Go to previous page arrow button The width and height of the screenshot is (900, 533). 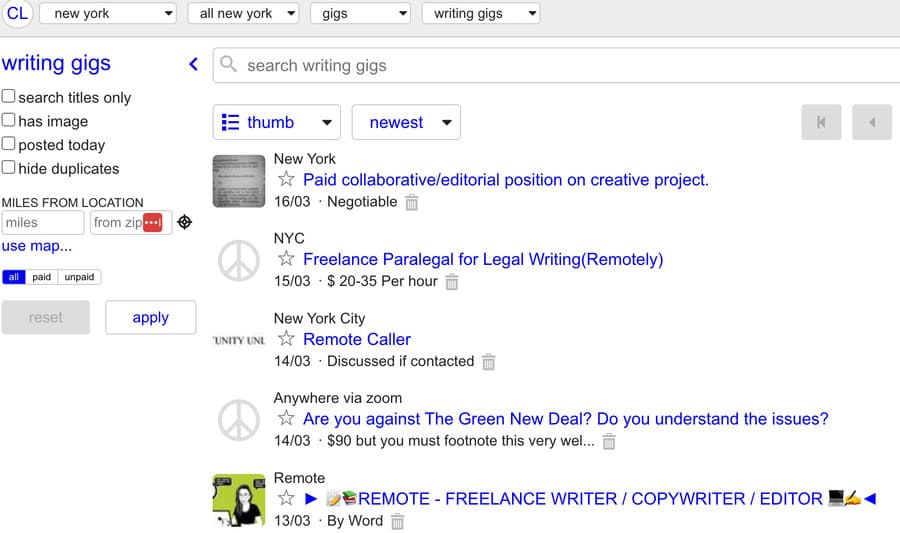tap(871, 123)
